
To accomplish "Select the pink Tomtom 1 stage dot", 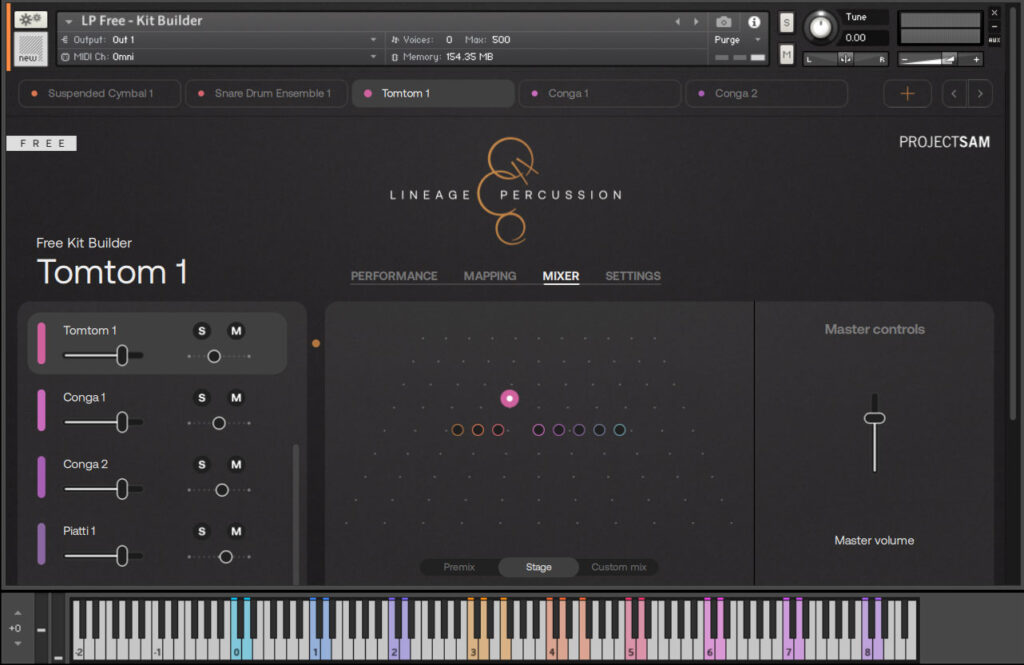I will click(510, 399).
